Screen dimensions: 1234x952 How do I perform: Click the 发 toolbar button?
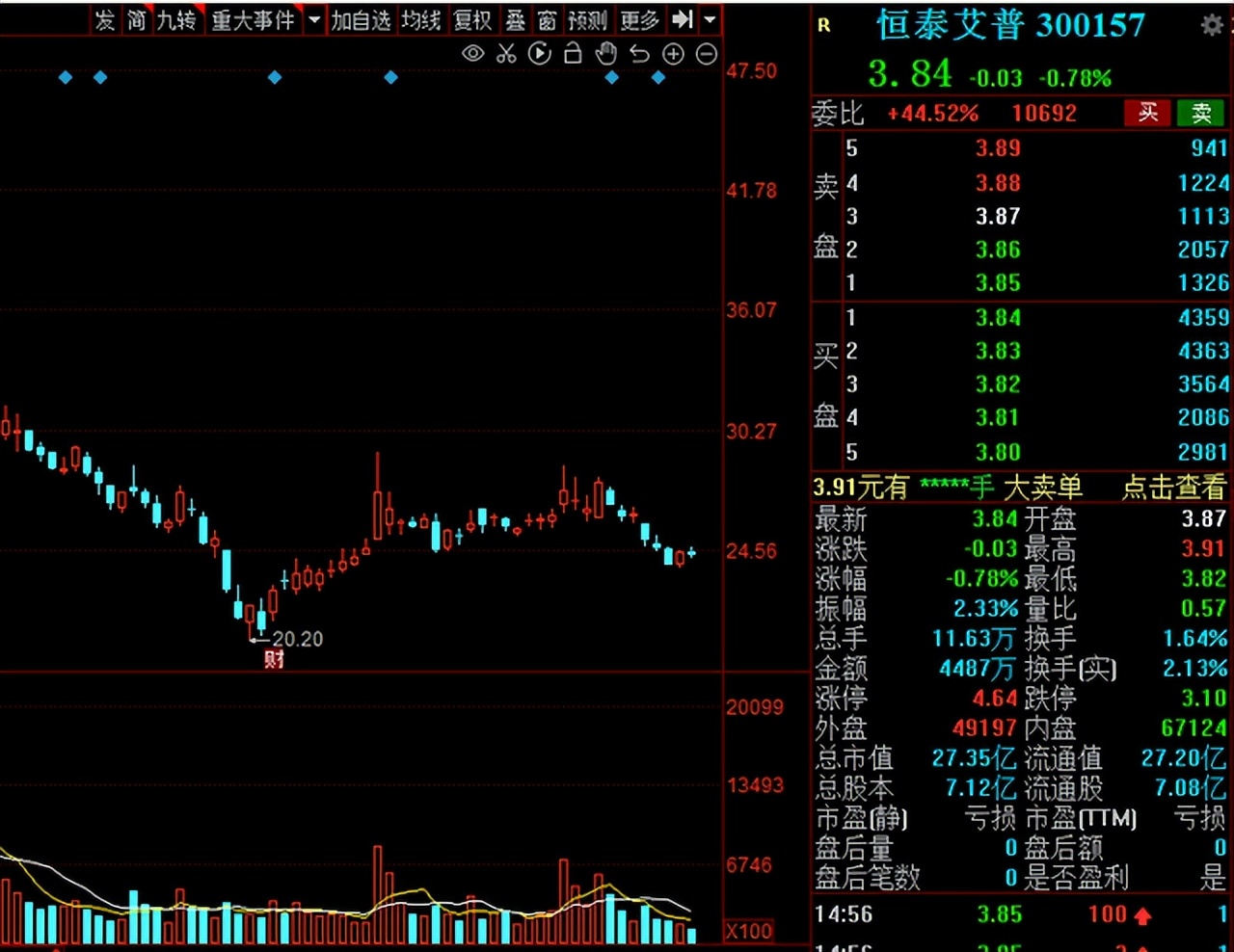point(105,19)
